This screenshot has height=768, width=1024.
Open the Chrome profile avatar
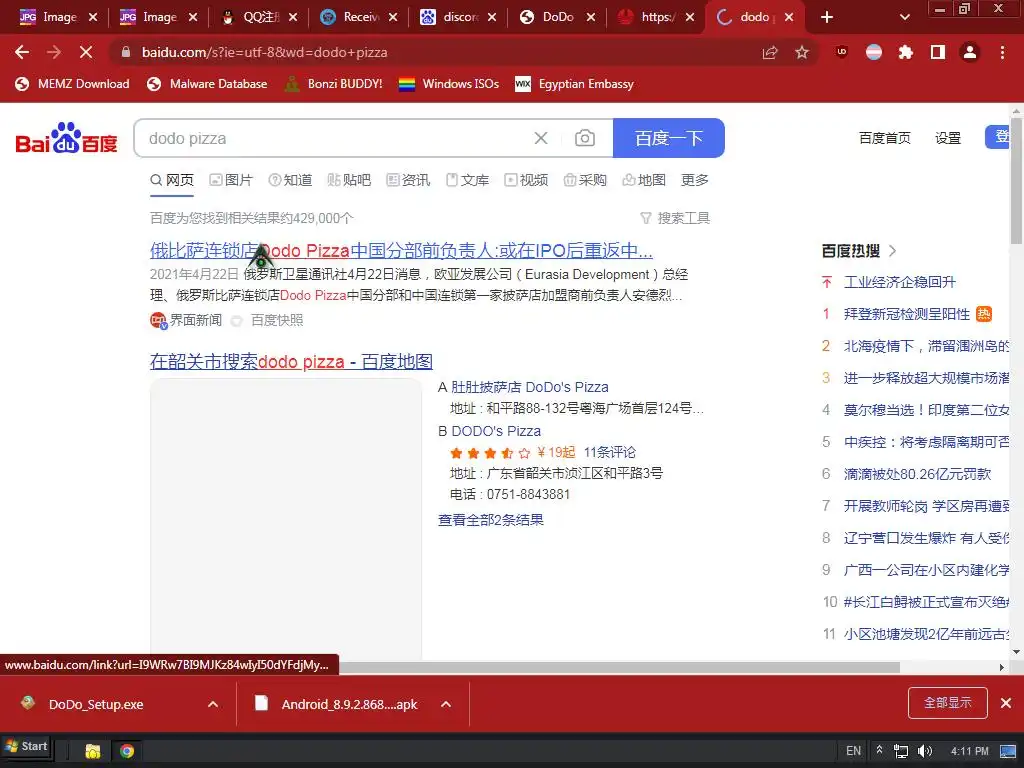coord(970,52)
